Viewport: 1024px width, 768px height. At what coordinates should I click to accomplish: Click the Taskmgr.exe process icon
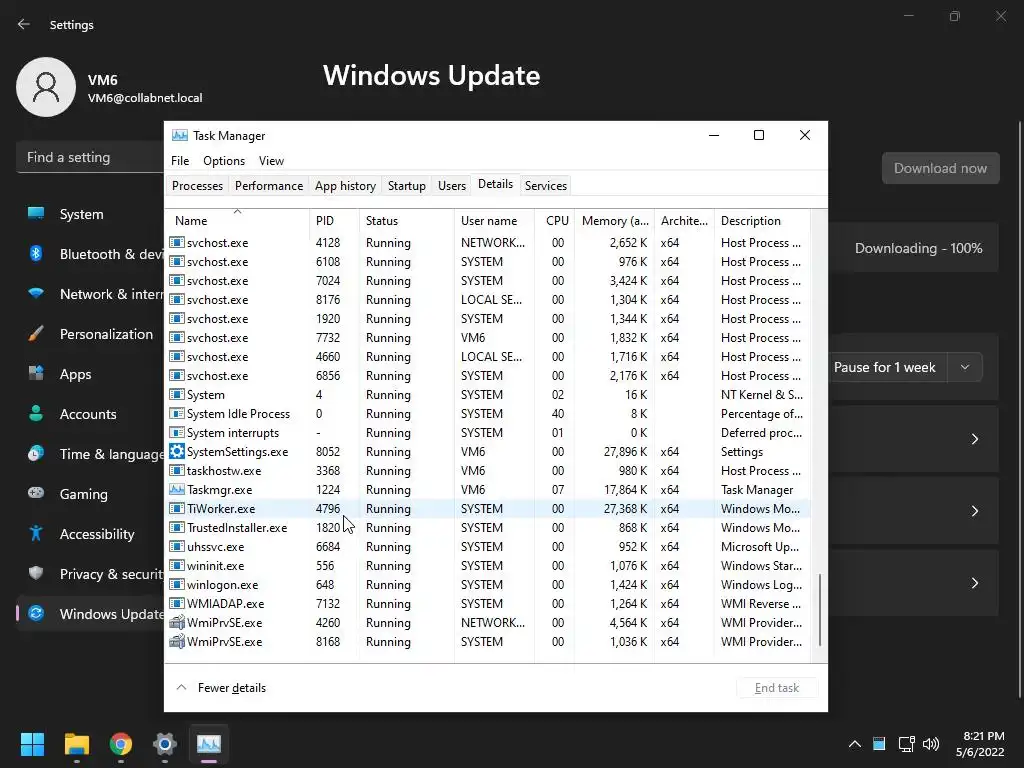pyautogui.click(x=177, y=489)
